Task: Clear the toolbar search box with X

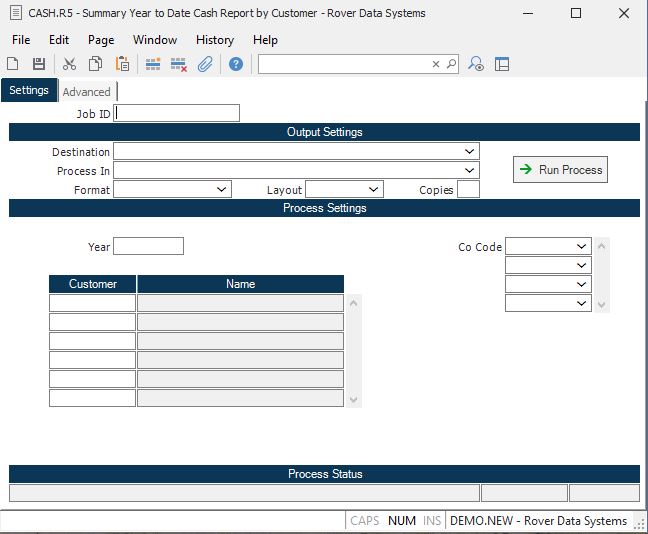Action: pos(436,64)
